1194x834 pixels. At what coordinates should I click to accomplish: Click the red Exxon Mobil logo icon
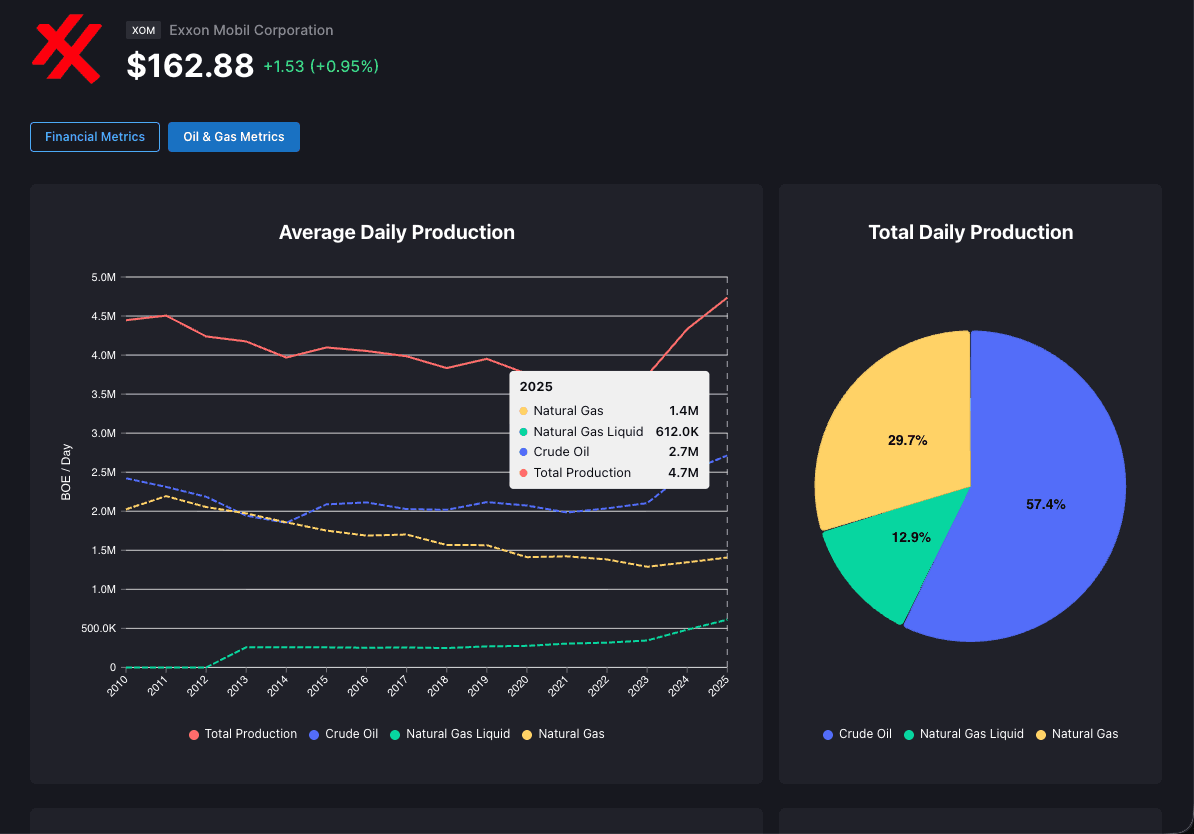pyautogui.click(x=67, y=49)
